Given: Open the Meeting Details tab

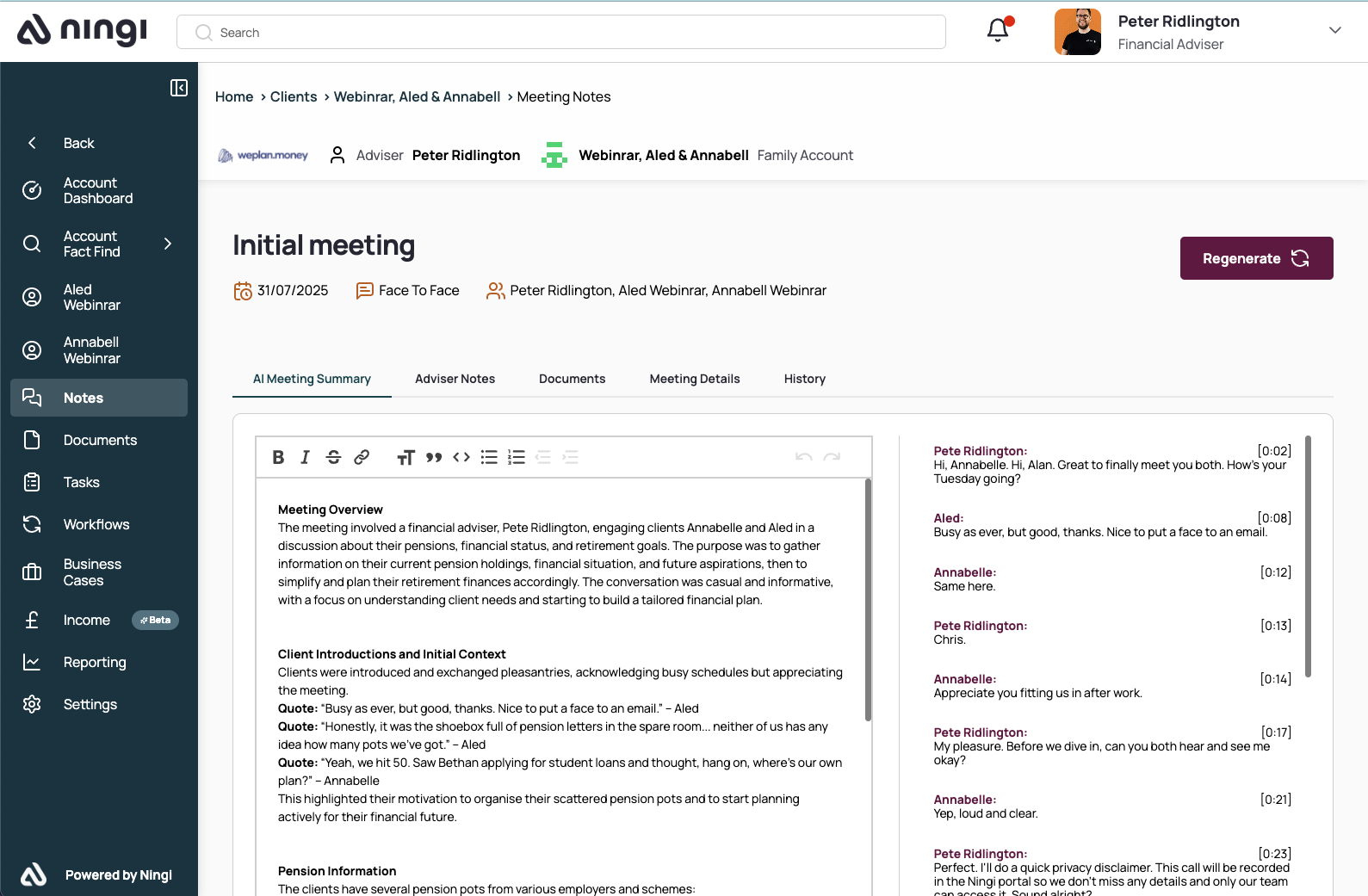Looking at the screenshot, I should (x=694, y=379).
